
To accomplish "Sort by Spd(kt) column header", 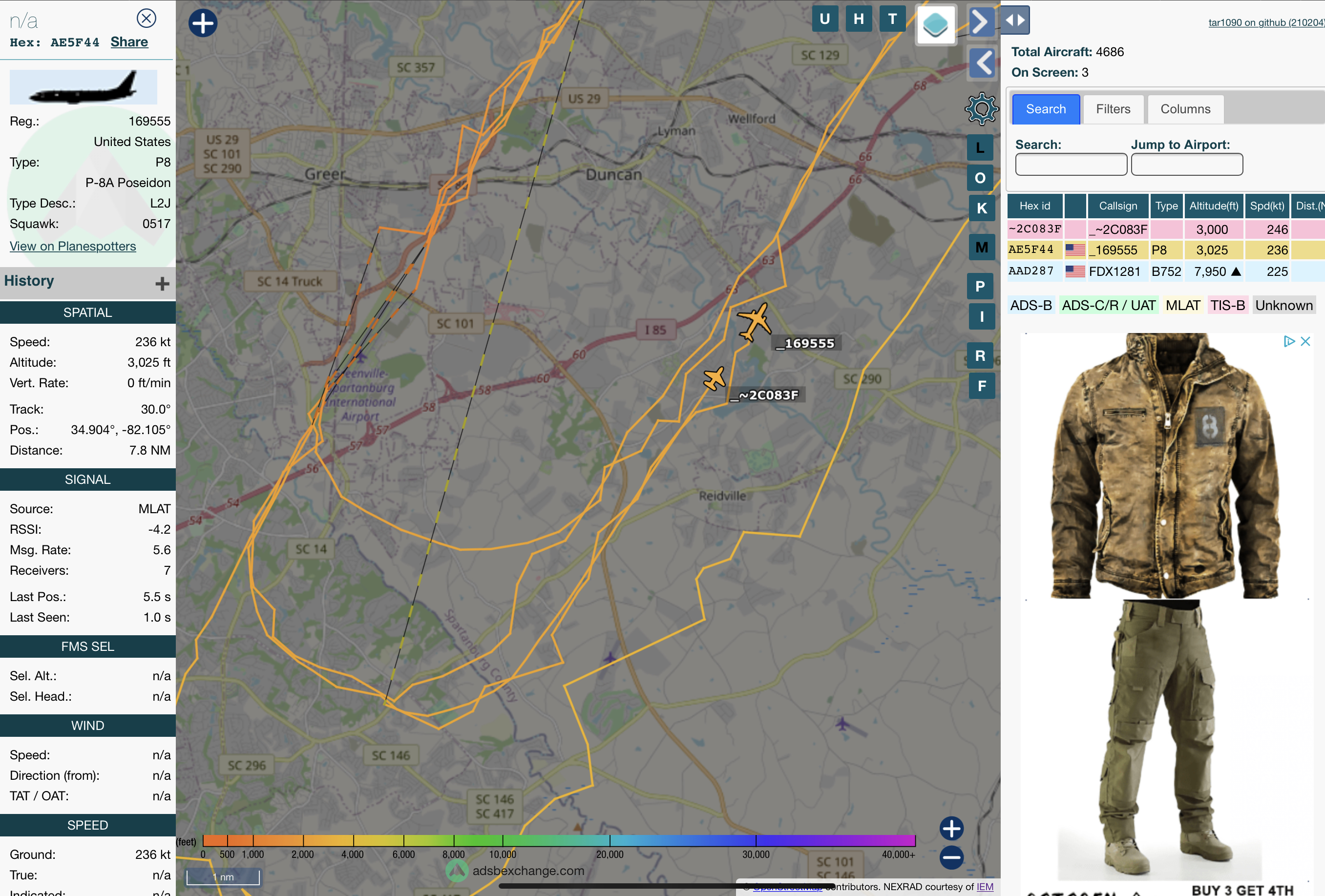I will [x=1267, y=206].
